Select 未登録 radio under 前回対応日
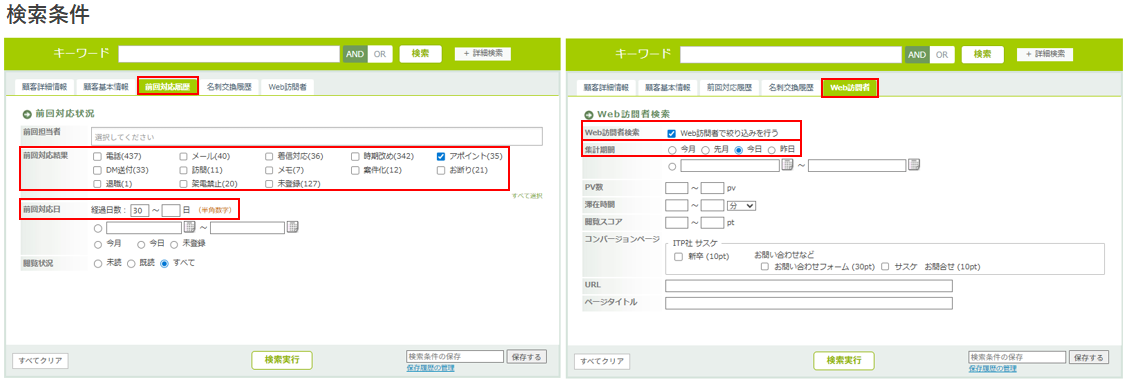1125x381 pixels. (174, 244)
